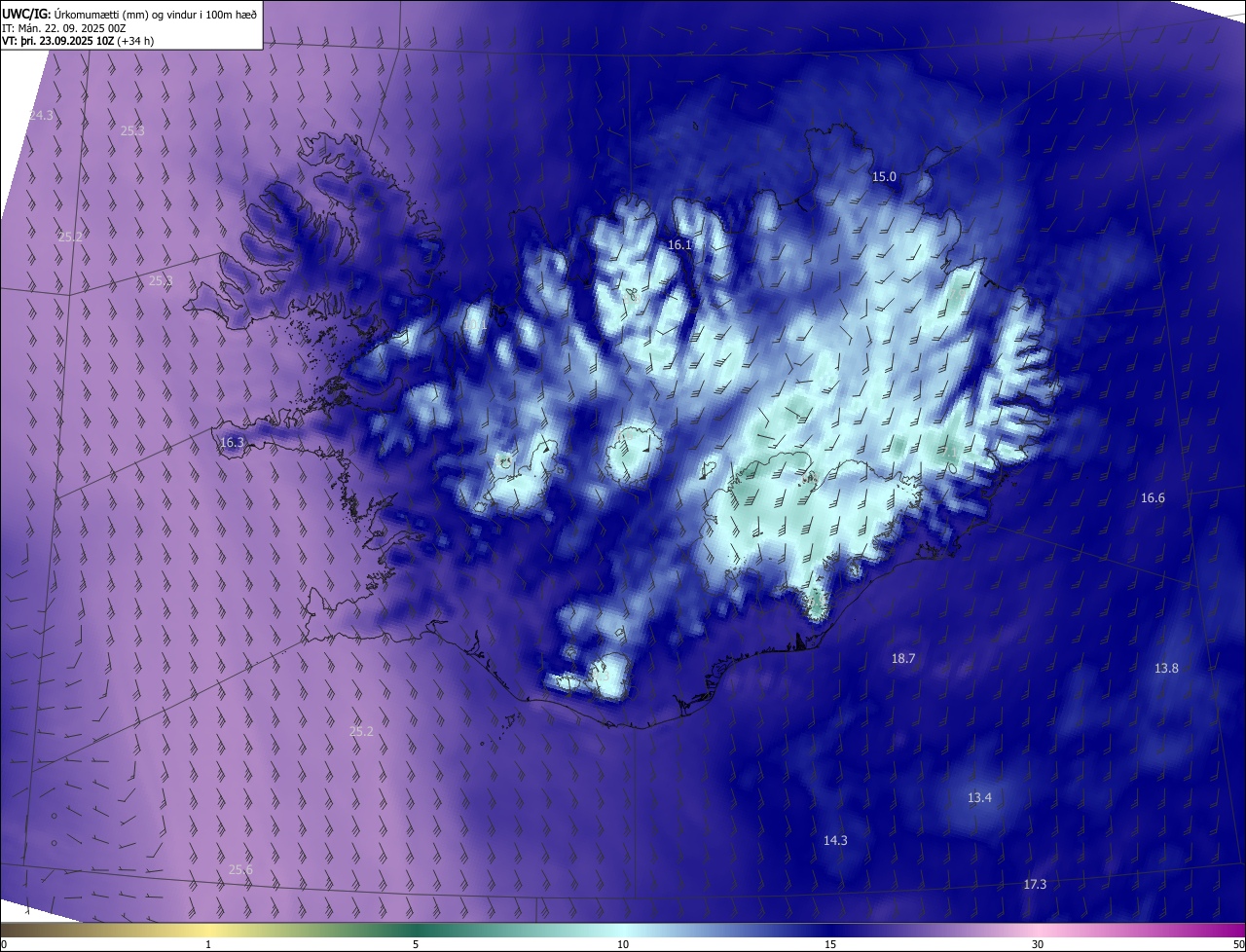Click the 13.4 value label
The width and height of the screenshot is (1246, 952).
coord(979,798)
